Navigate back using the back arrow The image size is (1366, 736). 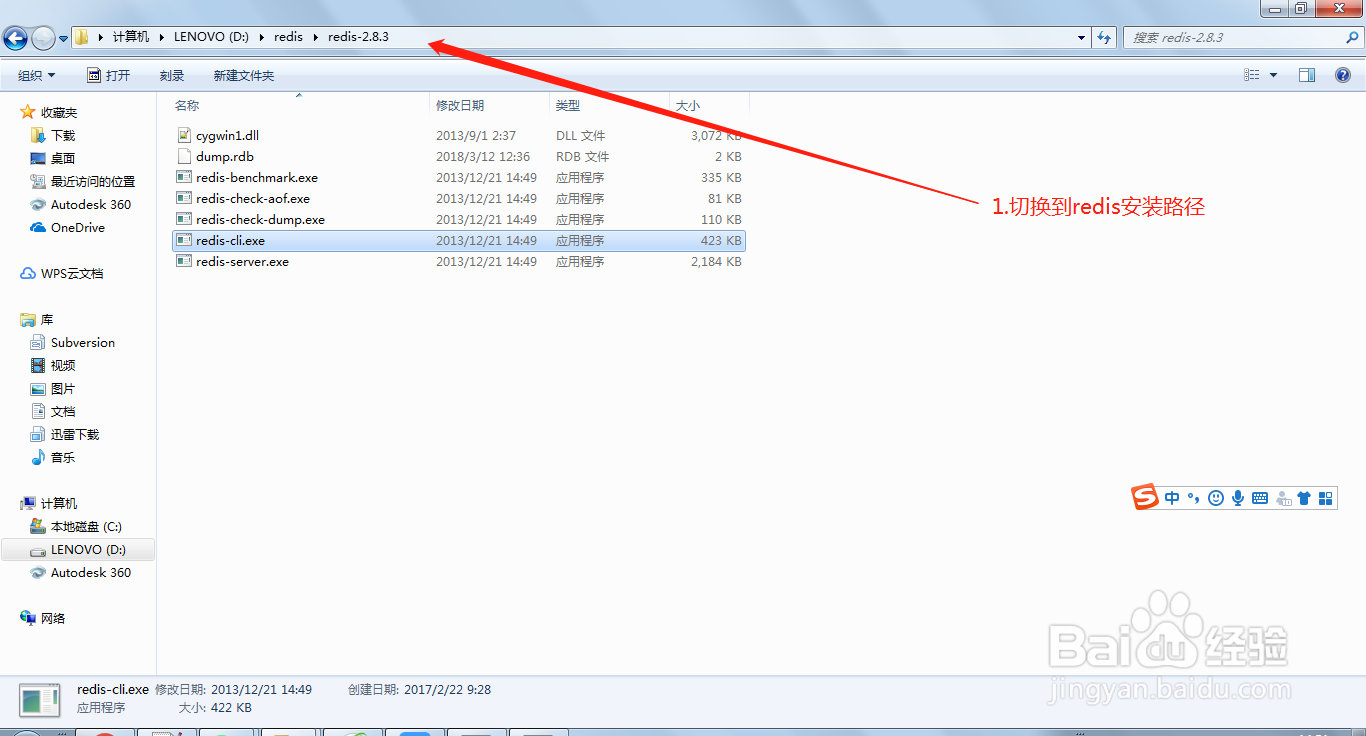[14, 37]
